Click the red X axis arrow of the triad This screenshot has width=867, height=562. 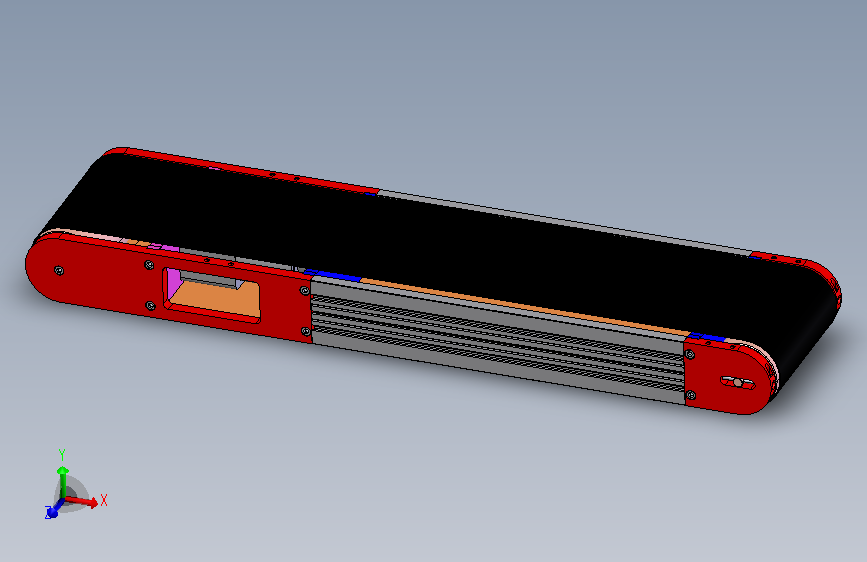point(83,501)
